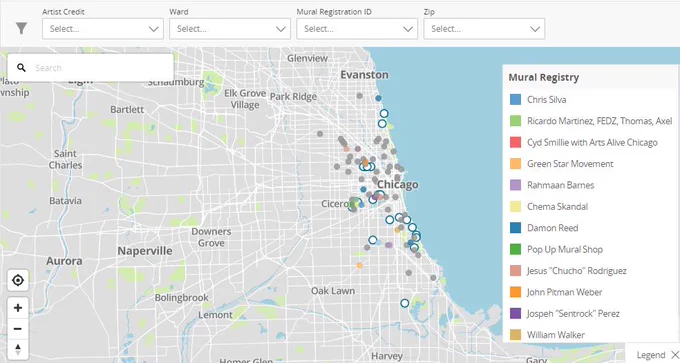This screenshot has width=680, height=363.
Task: Click the filter funnel icon
Action: [21, 28]
